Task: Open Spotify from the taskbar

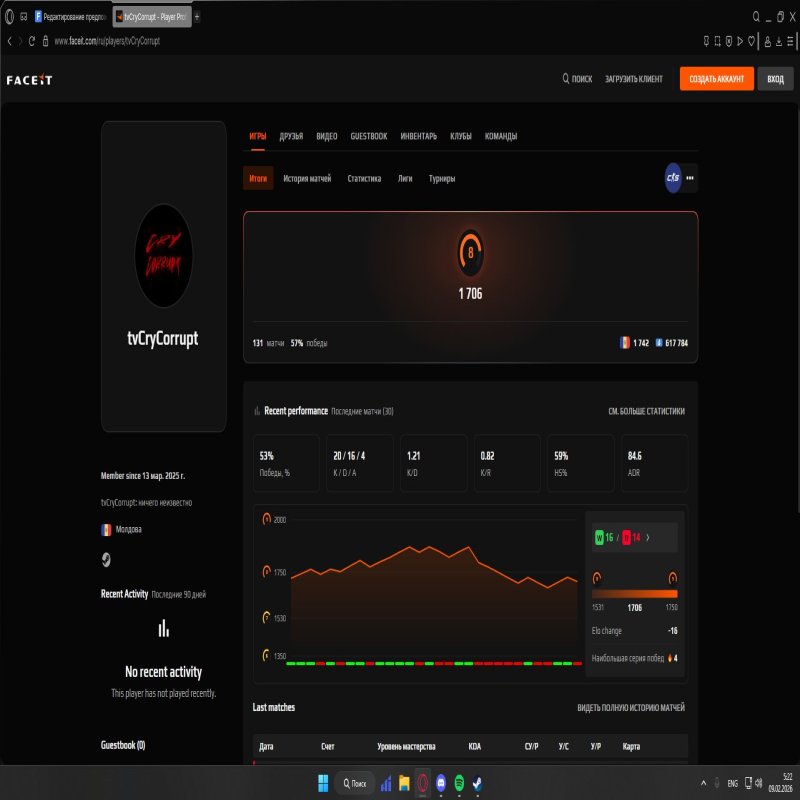Action: pos(458,783)
